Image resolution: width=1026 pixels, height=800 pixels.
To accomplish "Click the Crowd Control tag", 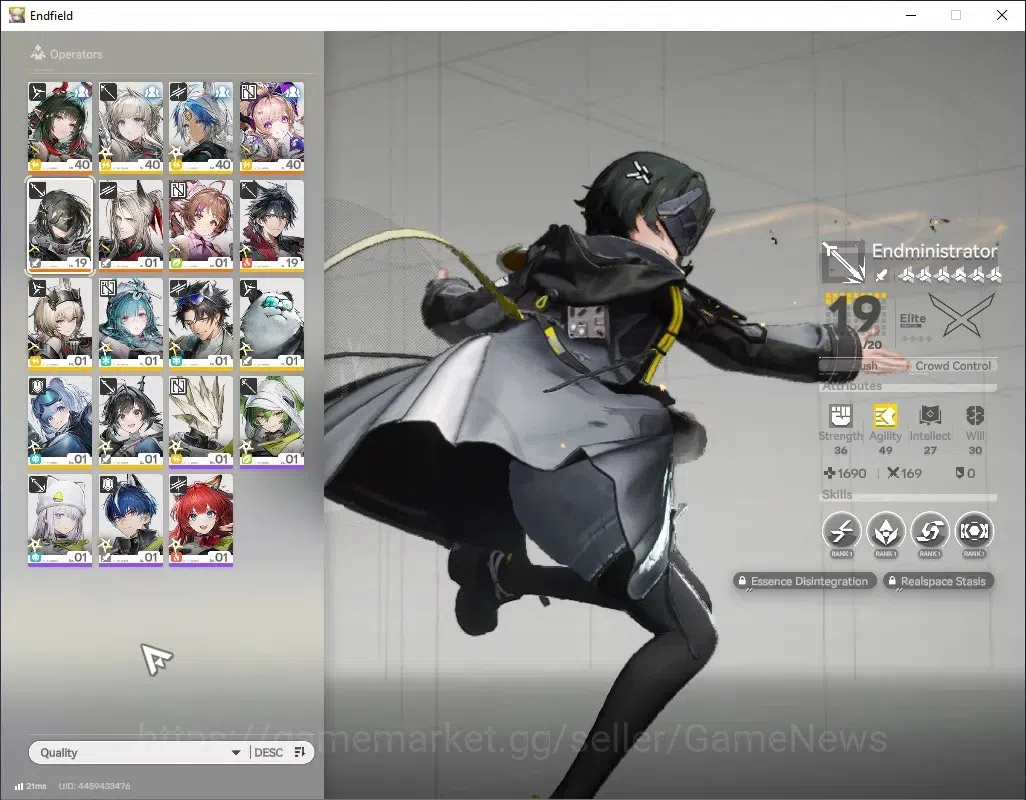I will point(953,366).
